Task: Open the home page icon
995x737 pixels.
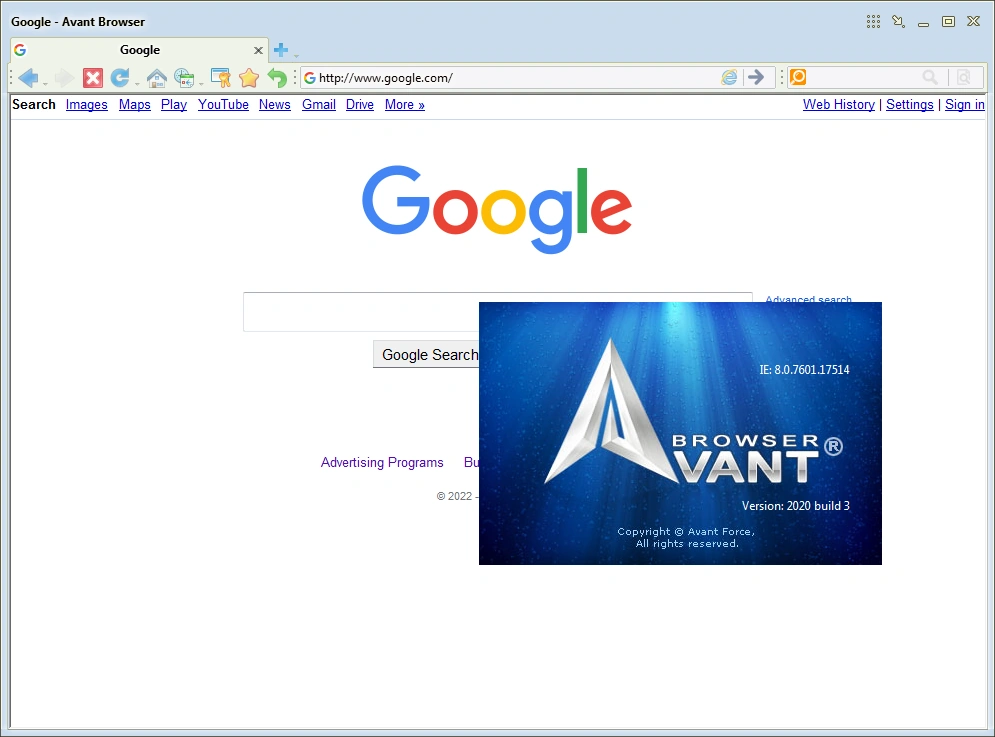Action: coord(157,77)
